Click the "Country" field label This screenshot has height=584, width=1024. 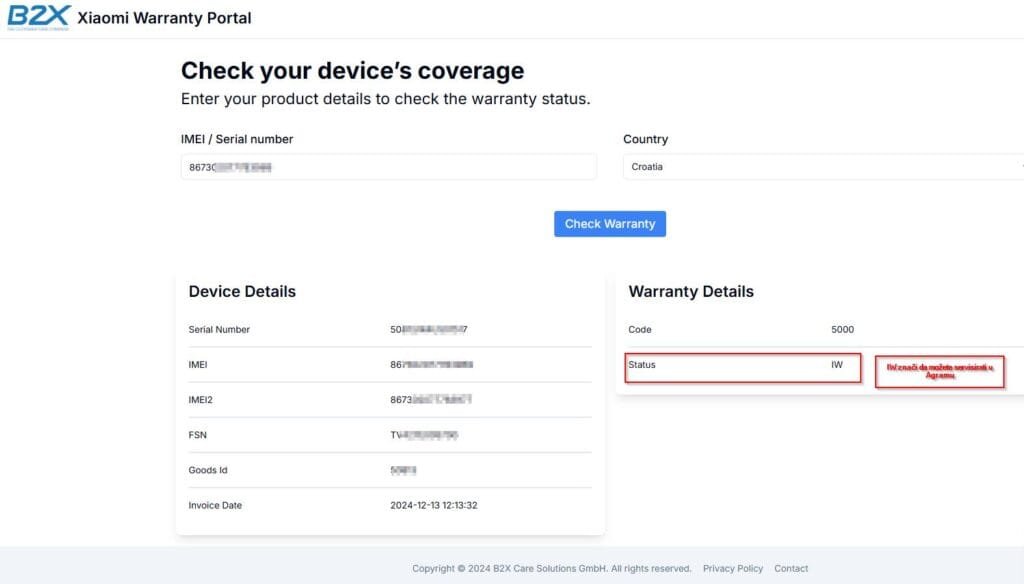[x=645, y=139]
